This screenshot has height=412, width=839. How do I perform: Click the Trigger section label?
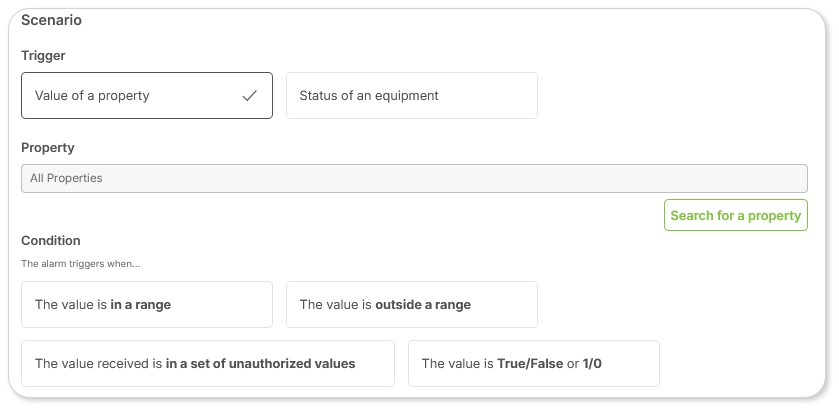point(43,56)
